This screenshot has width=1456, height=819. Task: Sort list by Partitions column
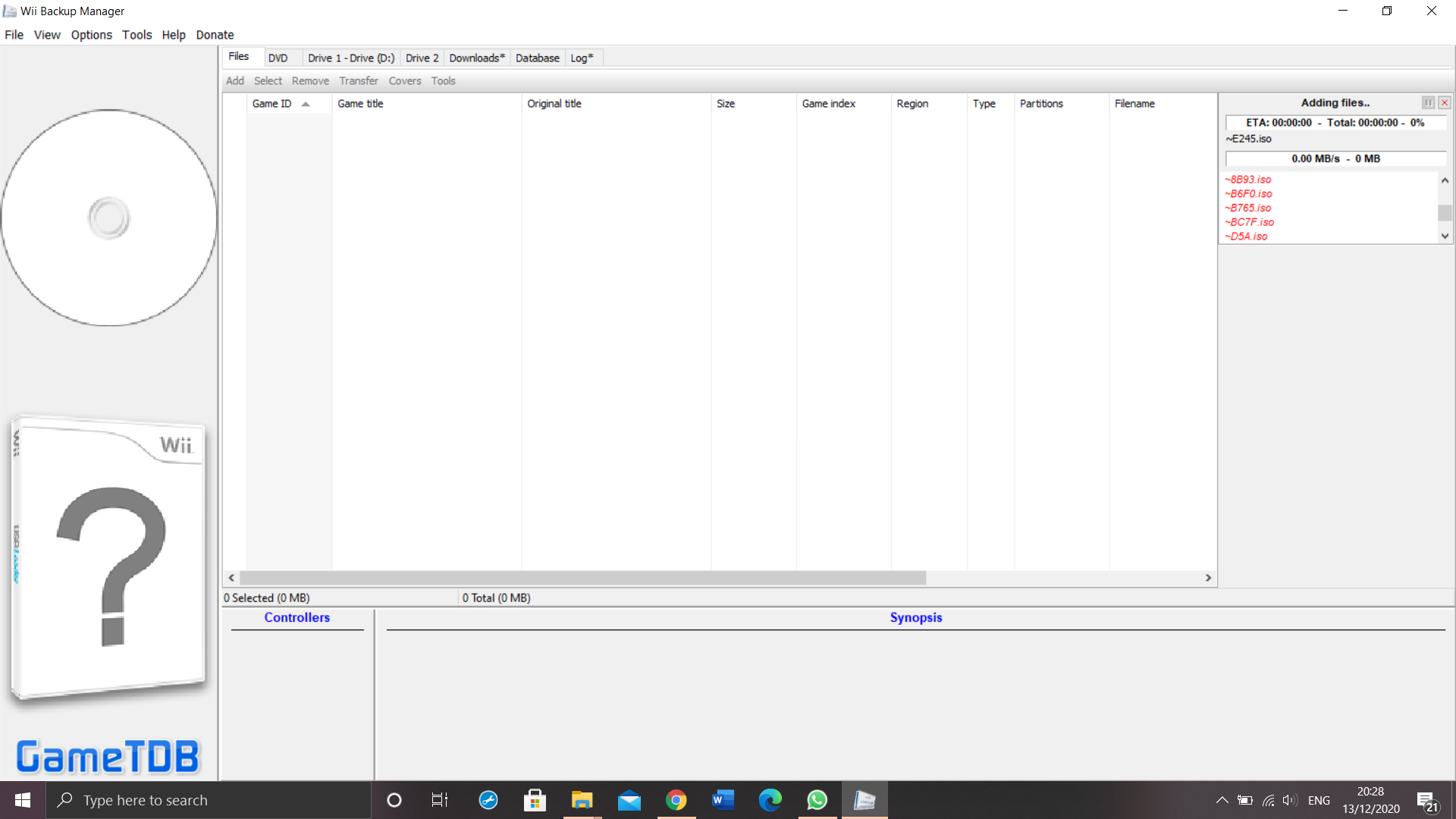click(x=1062, y=104)
